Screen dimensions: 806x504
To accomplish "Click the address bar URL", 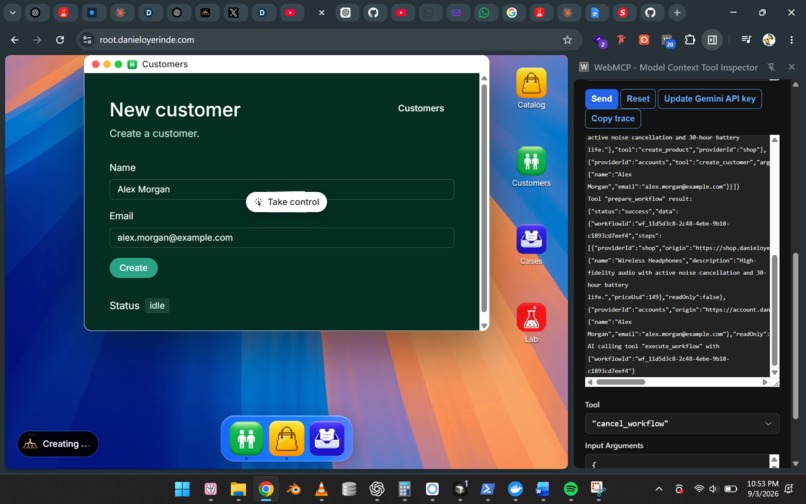I will [147, 40].
